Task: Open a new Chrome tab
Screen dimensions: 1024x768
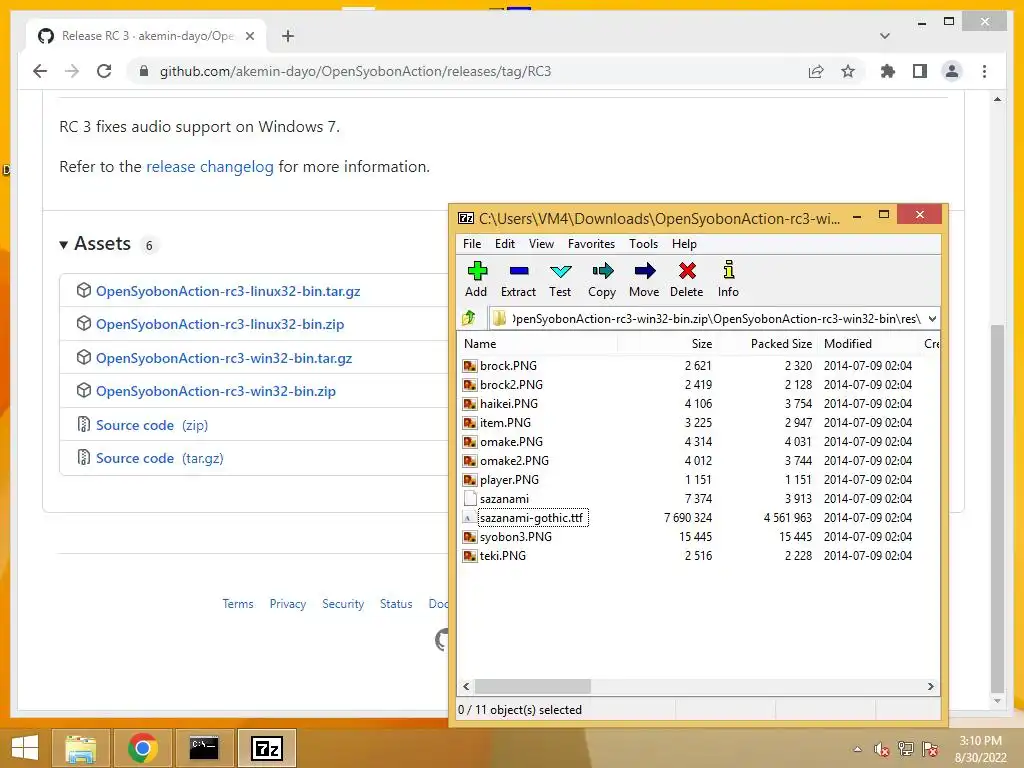Action: click(288, 36)
